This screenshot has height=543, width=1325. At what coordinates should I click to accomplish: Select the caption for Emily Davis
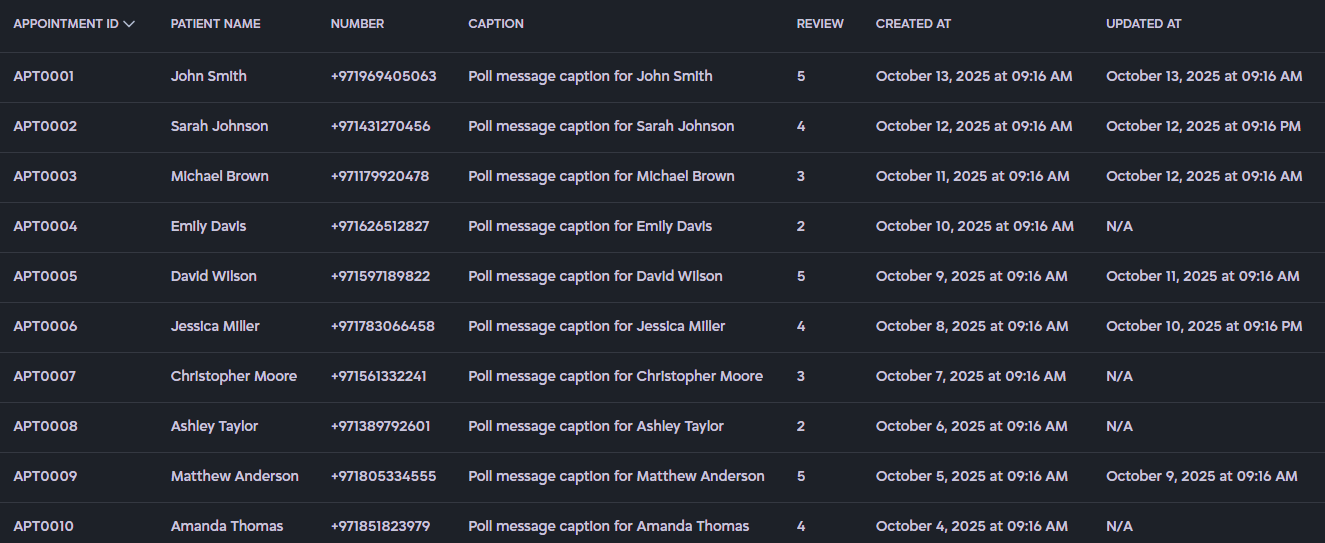point(590,226)
